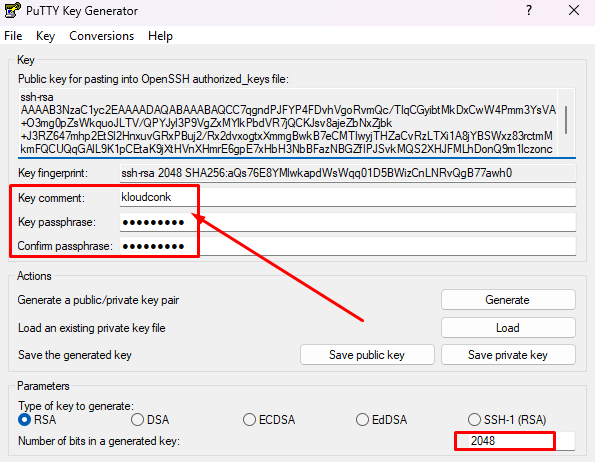Click the Key fingerprint field
This screenshot has width=595, height=462.
(348, 173)
